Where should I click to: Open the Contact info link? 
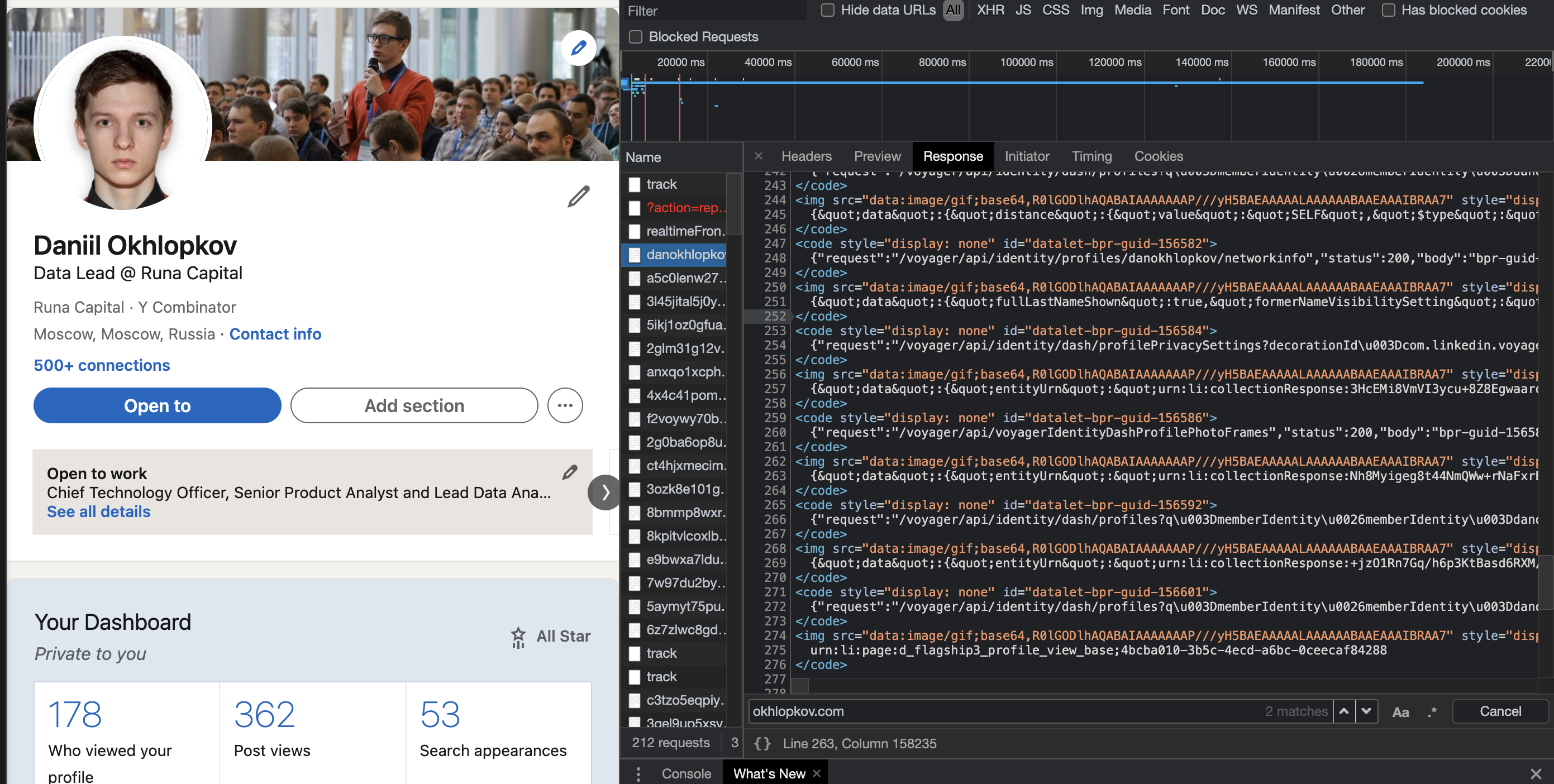click(x=275, y=334)
